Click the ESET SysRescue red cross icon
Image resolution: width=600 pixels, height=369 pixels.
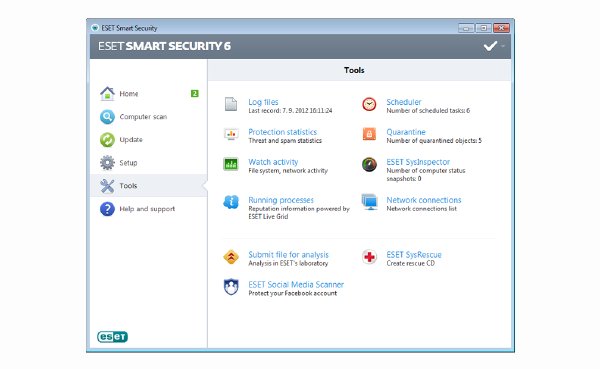pos(369,257)
